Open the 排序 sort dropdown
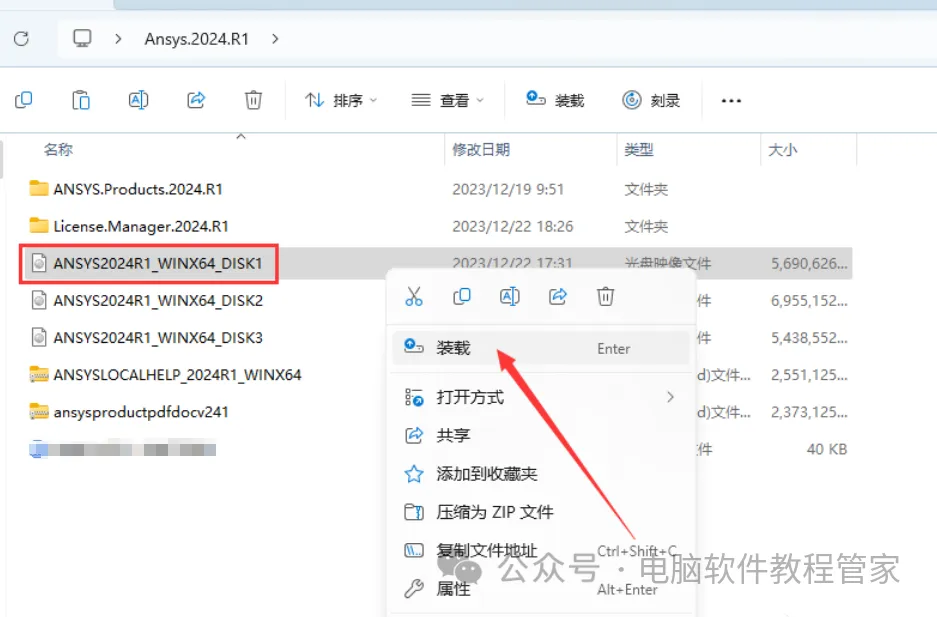Image resolution: width=937 pixels, height=617 pixels. [x=341, y=100]
